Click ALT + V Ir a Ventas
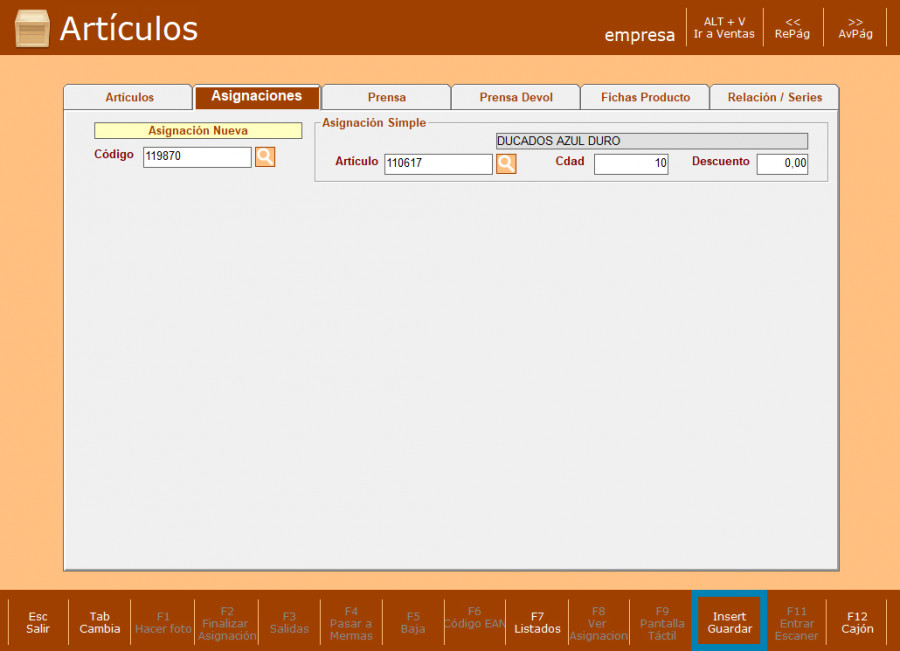The height and width of the screenshot is (651, 900). tap(724, 28)
